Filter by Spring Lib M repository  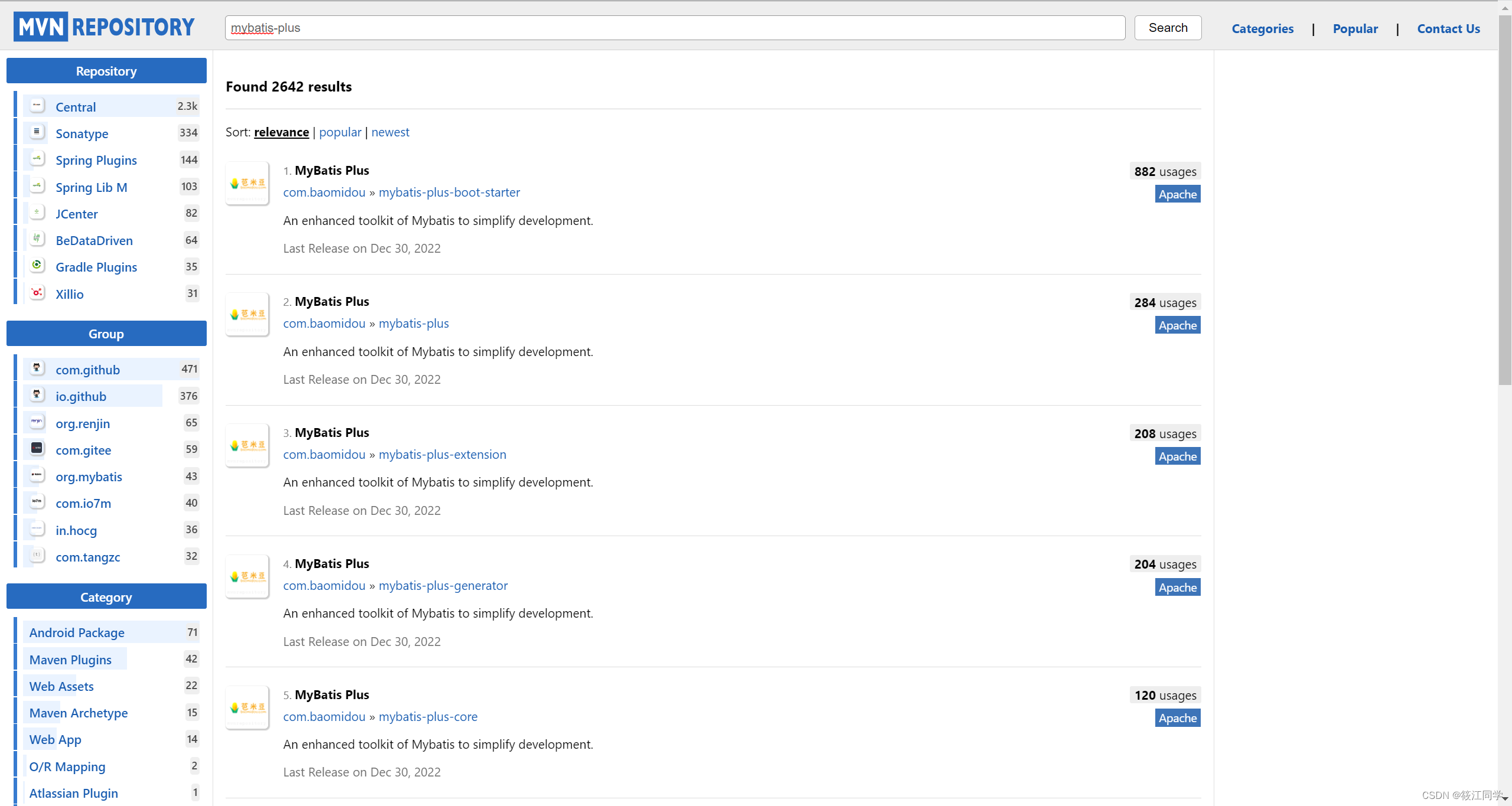pos(92,187)
